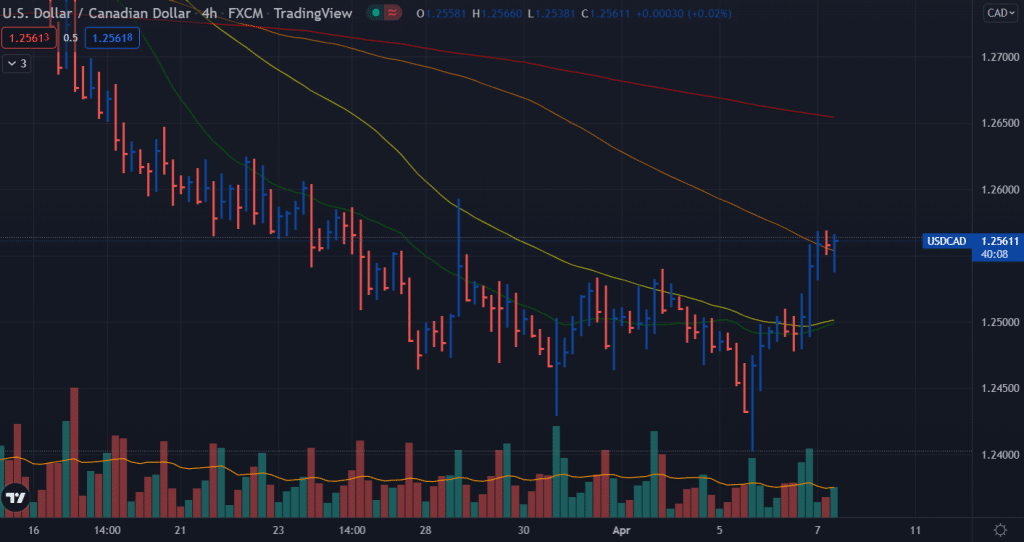Screen dimensions: 1024x542
Task: Click the 1.26500 price scale label
Action: click(1000, 123)
